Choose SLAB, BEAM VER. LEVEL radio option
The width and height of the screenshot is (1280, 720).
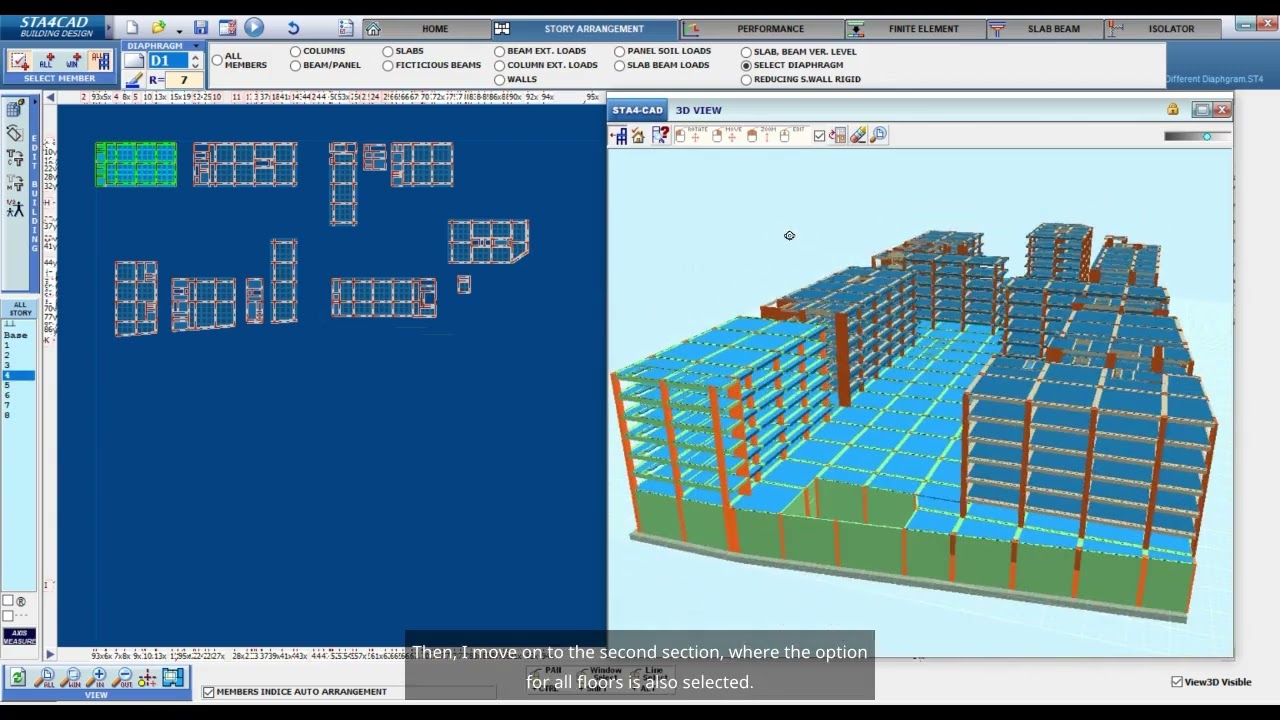click(x=746, y=52)
